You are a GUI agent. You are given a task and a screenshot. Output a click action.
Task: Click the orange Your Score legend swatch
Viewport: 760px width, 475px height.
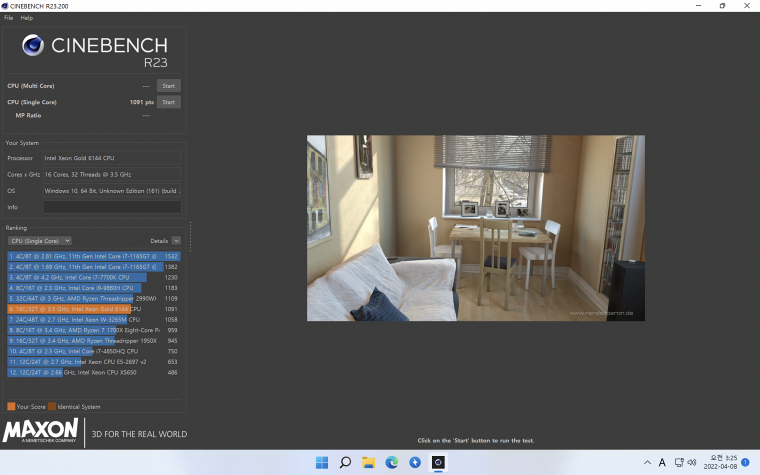click(x=11, y=407)
